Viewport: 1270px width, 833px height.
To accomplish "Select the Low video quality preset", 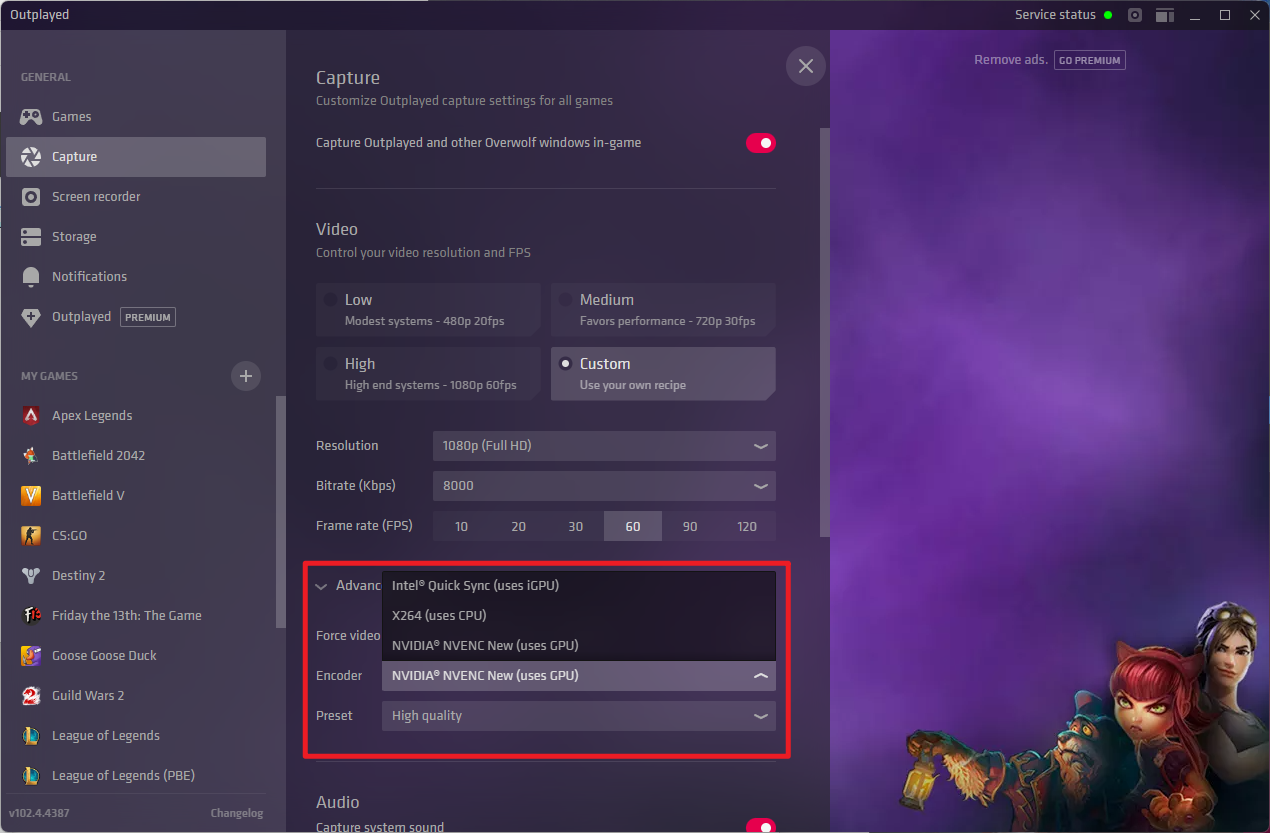I will pos(428,309).
